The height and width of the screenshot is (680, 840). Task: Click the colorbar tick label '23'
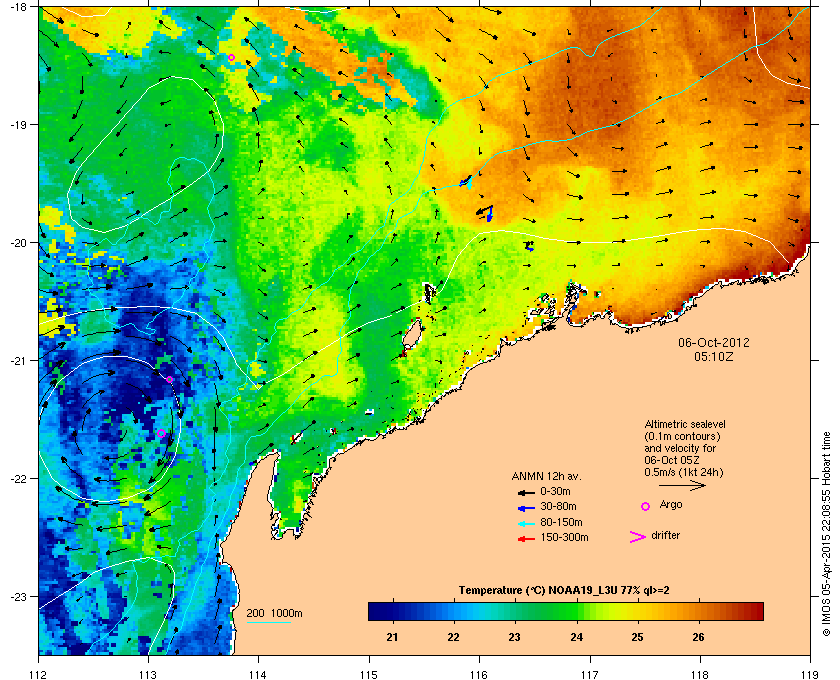pos(514,637)
